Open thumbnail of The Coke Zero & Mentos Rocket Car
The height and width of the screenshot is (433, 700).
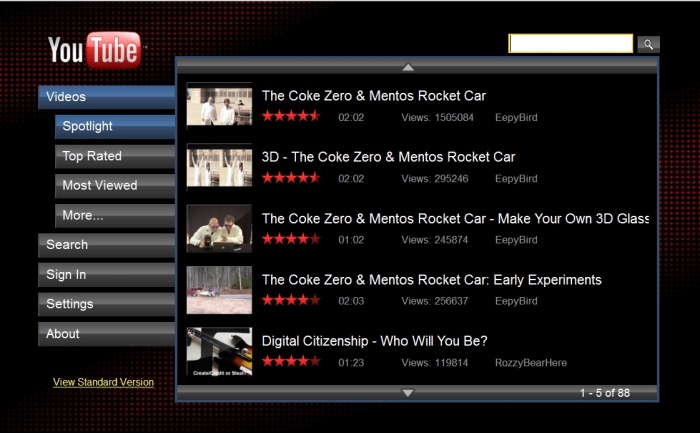tap(219, 106)
